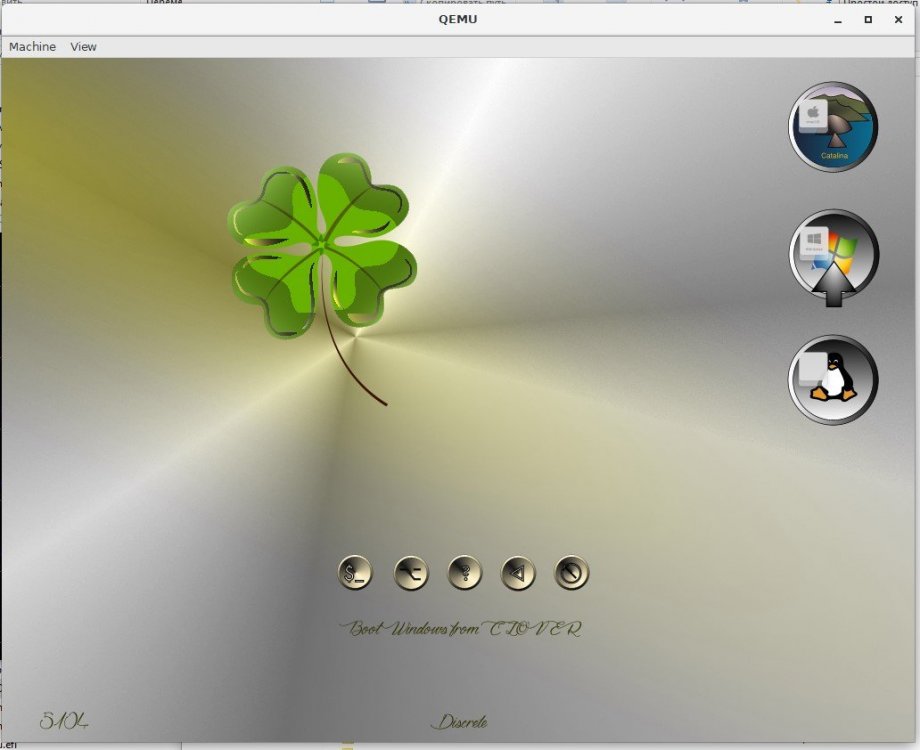Click the shutdown power icon
The image size is (920, 750).
[571, 573]
